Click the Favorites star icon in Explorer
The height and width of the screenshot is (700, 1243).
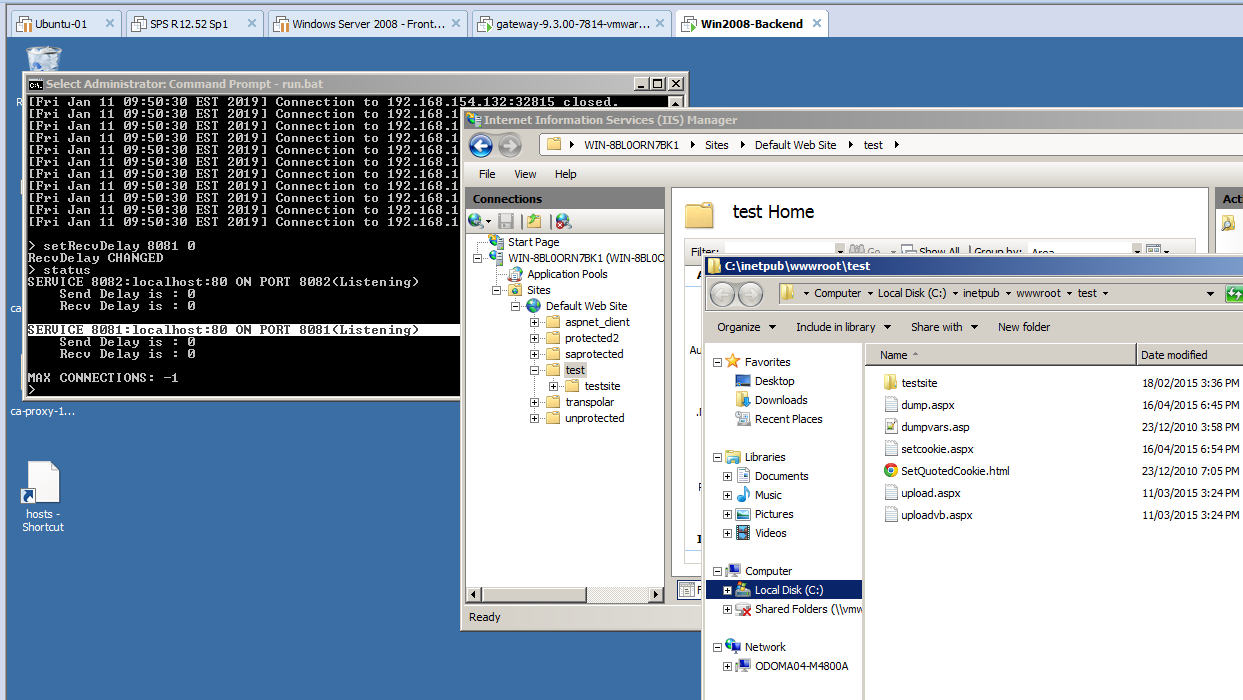[733, 362]
